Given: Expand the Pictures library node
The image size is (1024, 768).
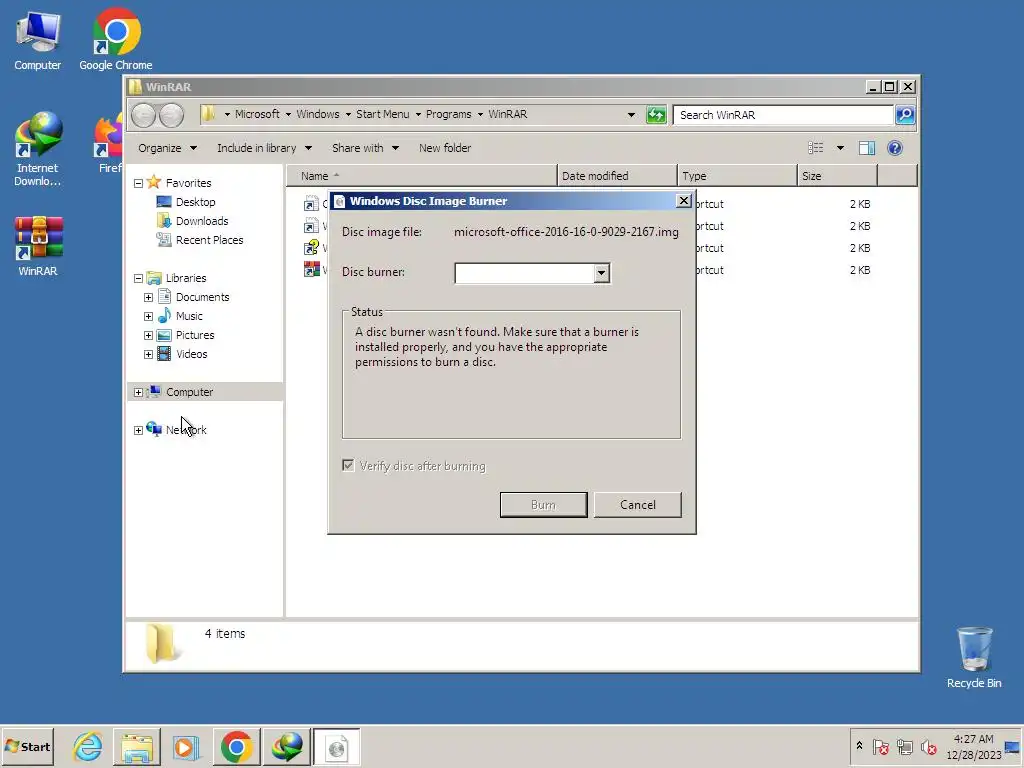Looking at the screenshot, I should [x=148, y=335].
